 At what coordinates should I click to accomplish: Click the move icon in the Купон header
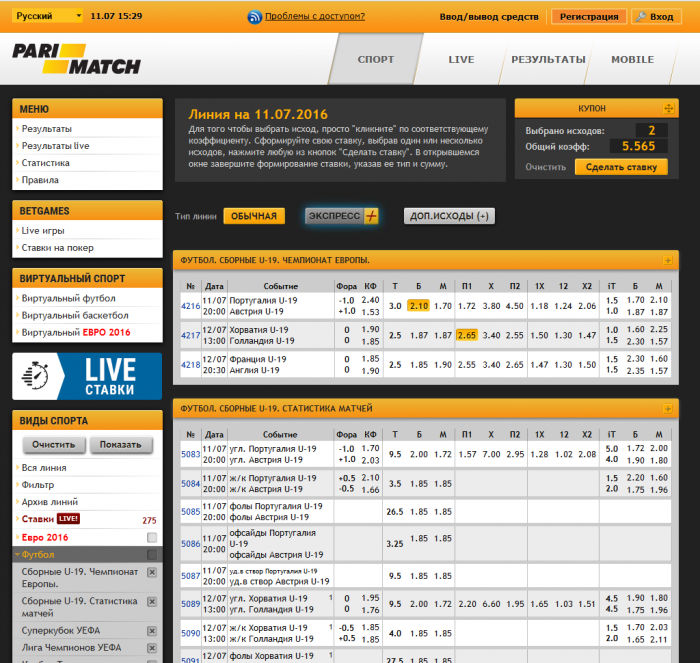(669, 108)
